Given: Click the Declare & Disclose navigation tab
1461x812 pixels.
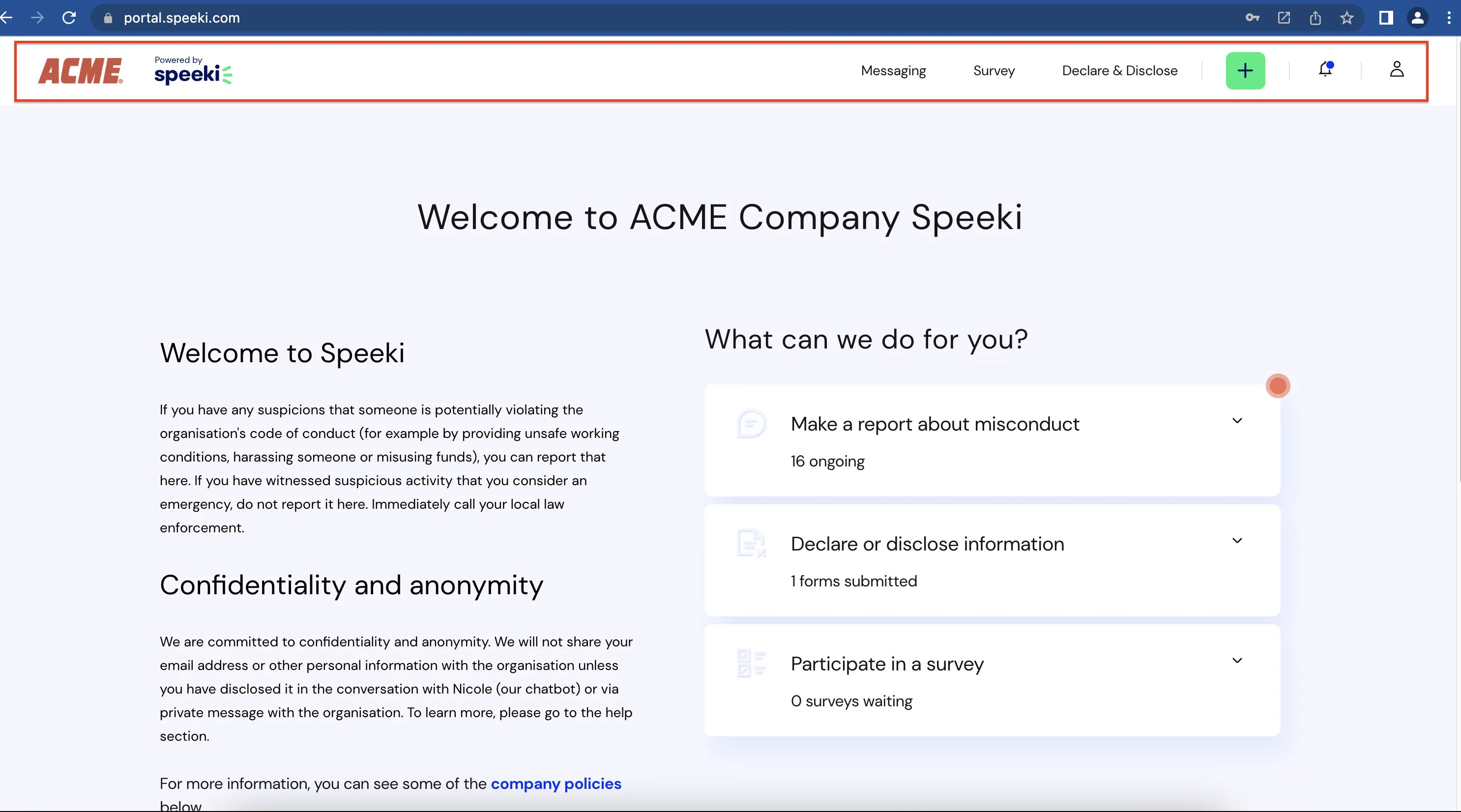Looking at the screenshot, I should tap(1119, 69).
